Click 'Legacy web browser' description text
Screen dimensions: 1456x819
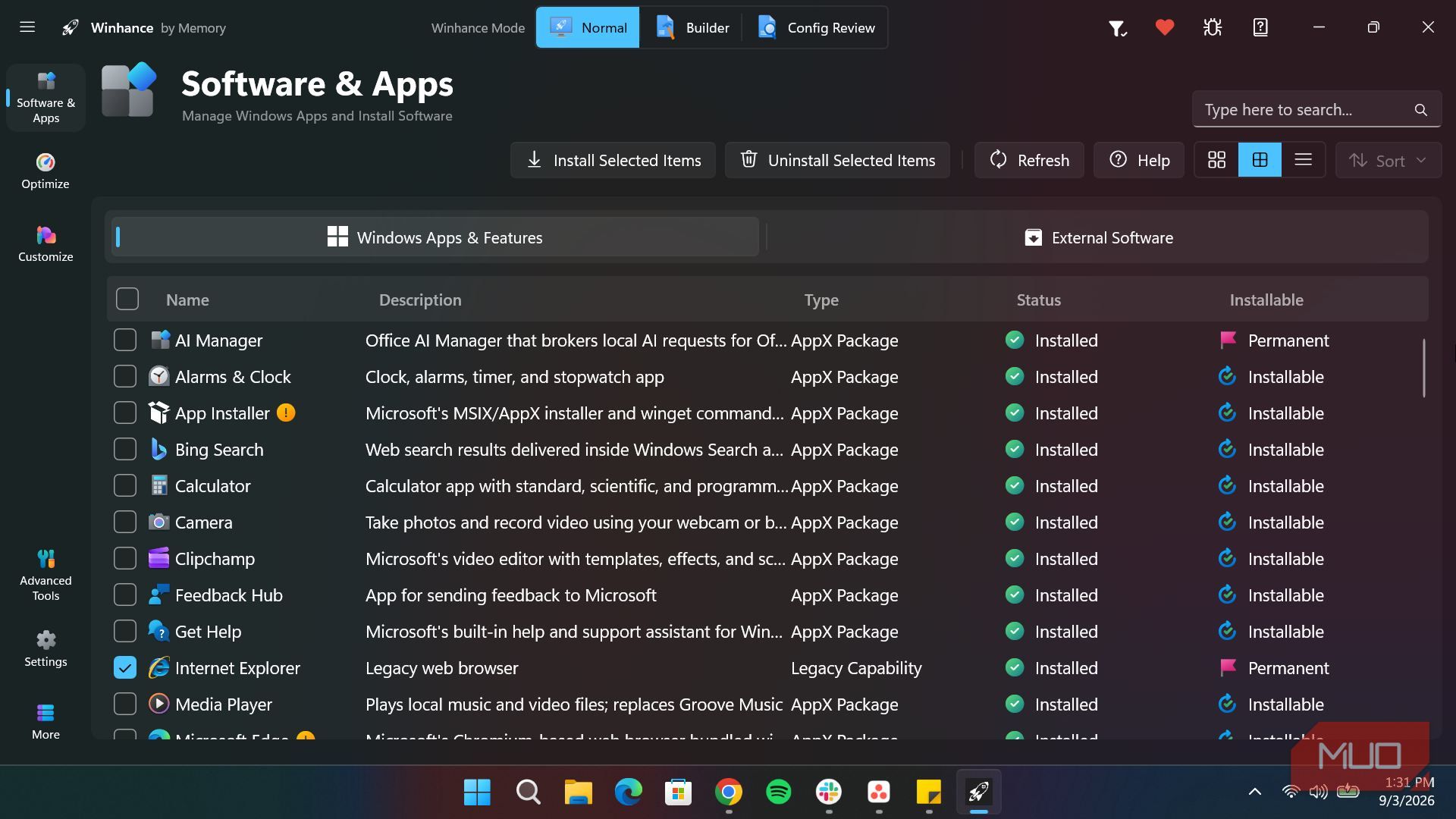(x=442, y=667)
